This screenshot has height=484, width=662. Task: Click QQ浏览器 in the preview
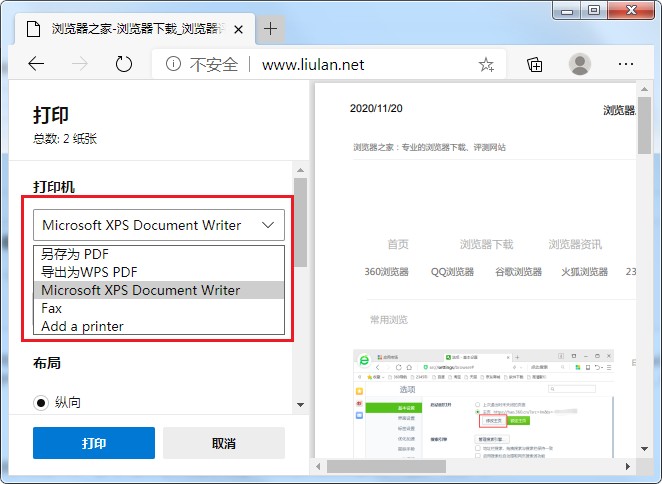point(452,272)
